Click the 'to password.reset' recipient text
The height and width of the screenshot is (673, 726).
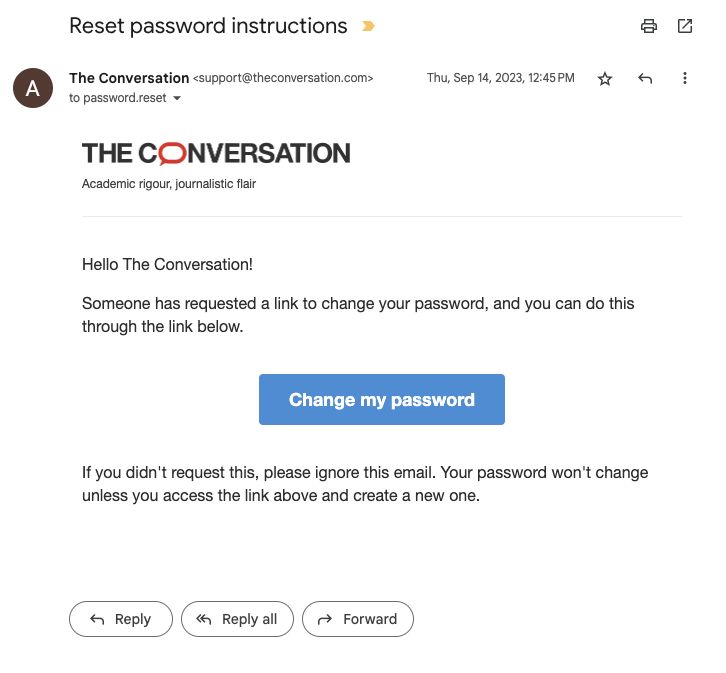point(118,98)
